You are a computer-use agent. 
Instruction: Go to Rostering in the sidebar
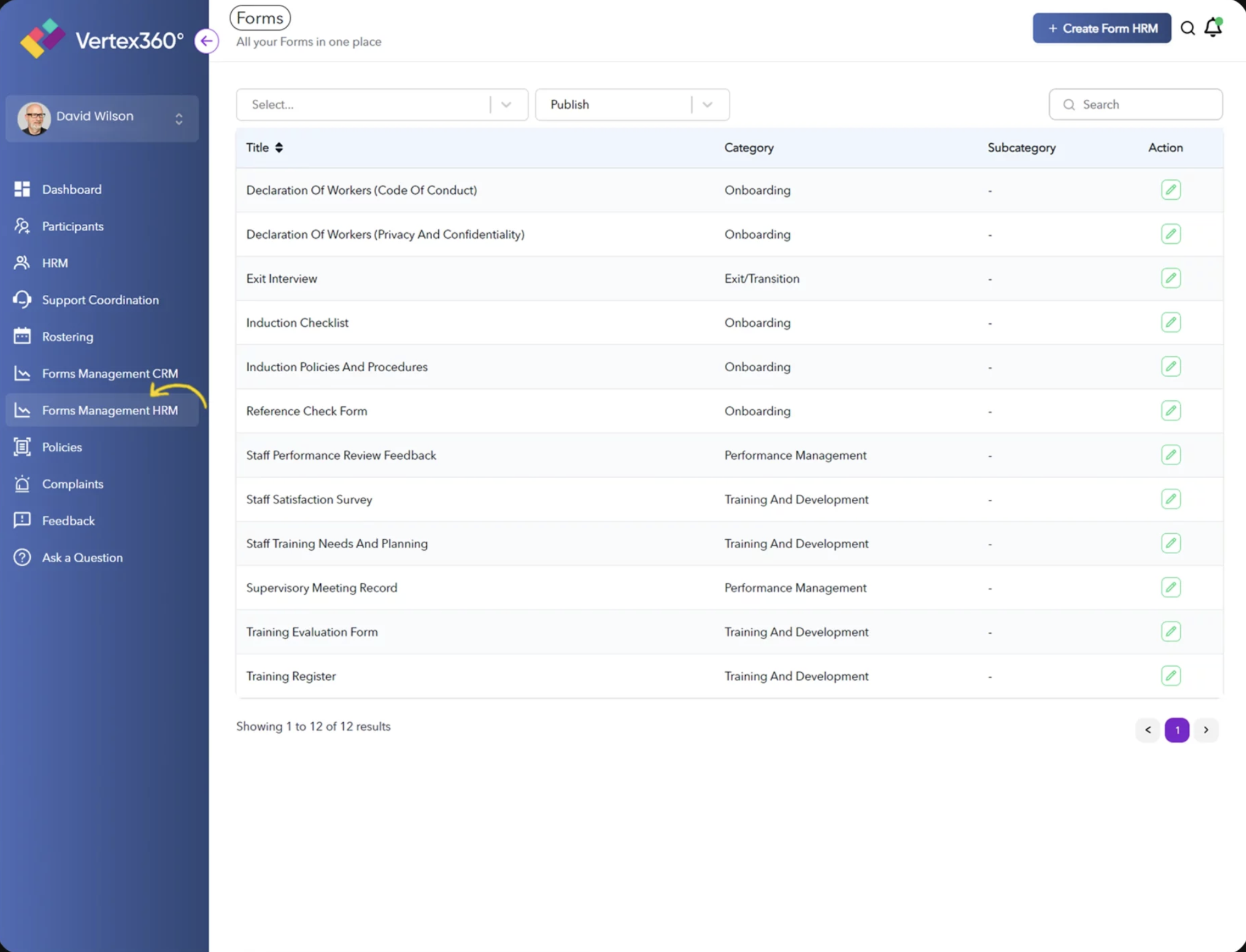point(67,337)
